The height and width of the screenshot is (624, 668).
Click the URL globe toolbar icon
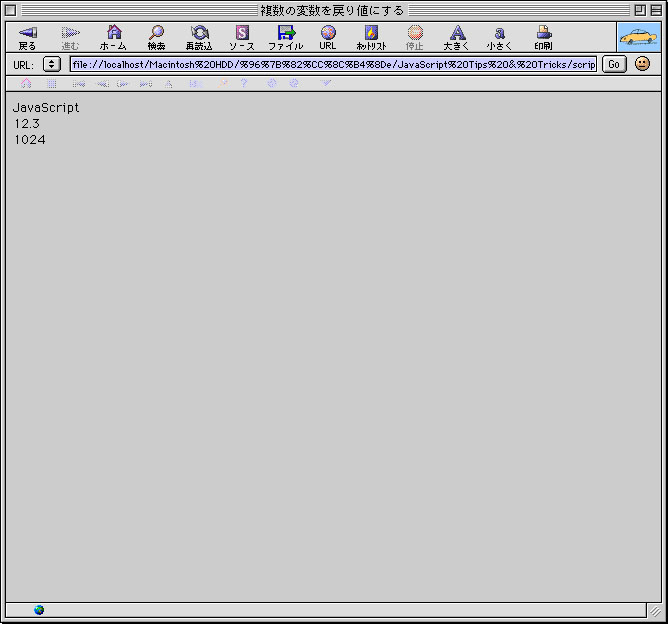coord(328,32)
